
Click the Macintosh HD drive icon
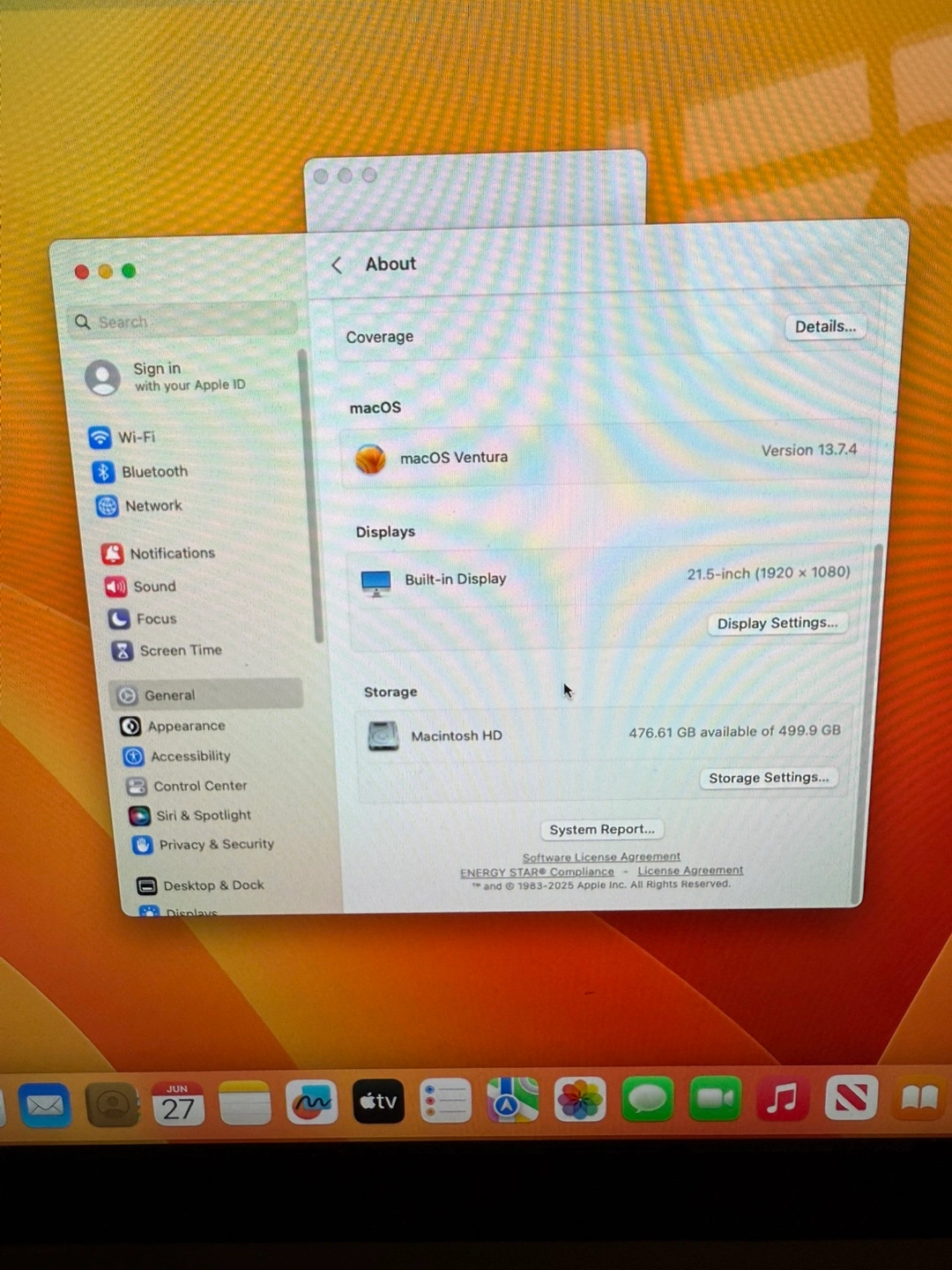(383, 736)
